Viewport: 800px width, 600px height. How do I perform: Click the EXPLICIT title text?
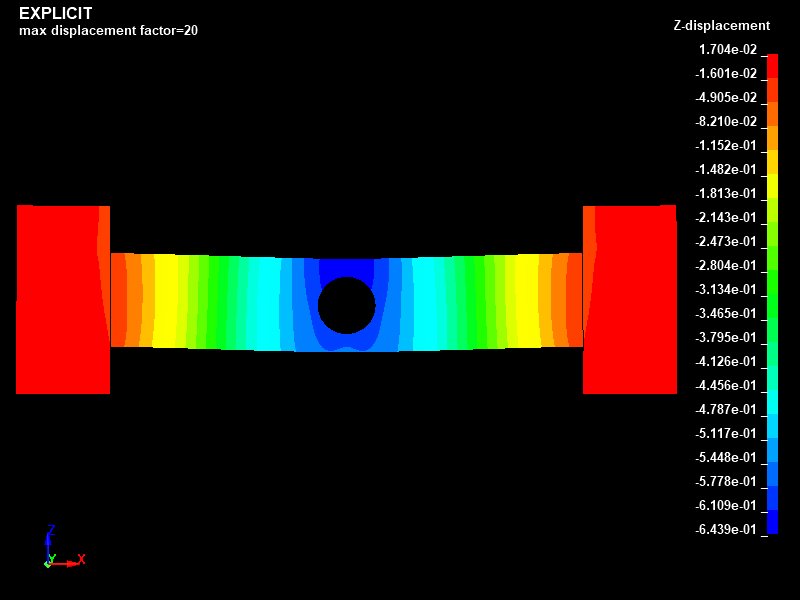point(57,14)
